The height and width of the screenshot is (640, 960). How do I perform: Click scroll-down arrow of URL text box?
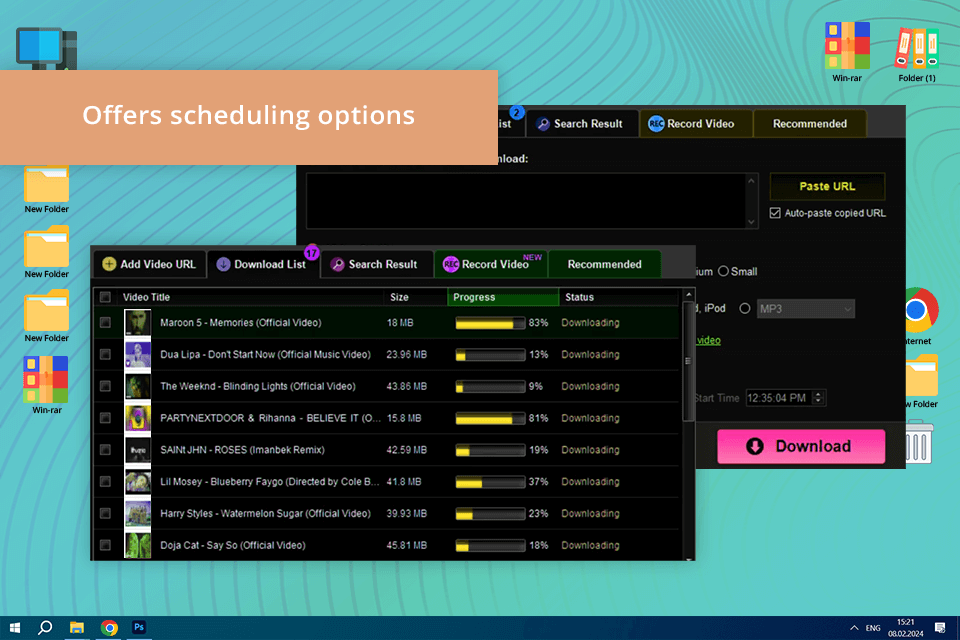coord(751,222)
